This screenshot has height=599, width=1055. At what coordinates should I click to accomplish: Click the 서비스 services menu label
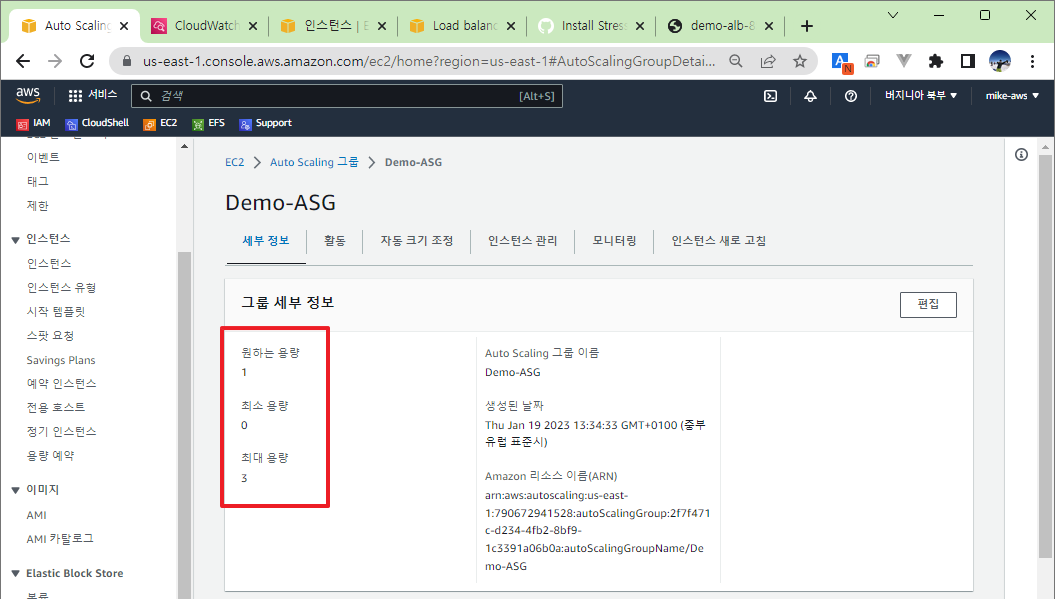102,95
